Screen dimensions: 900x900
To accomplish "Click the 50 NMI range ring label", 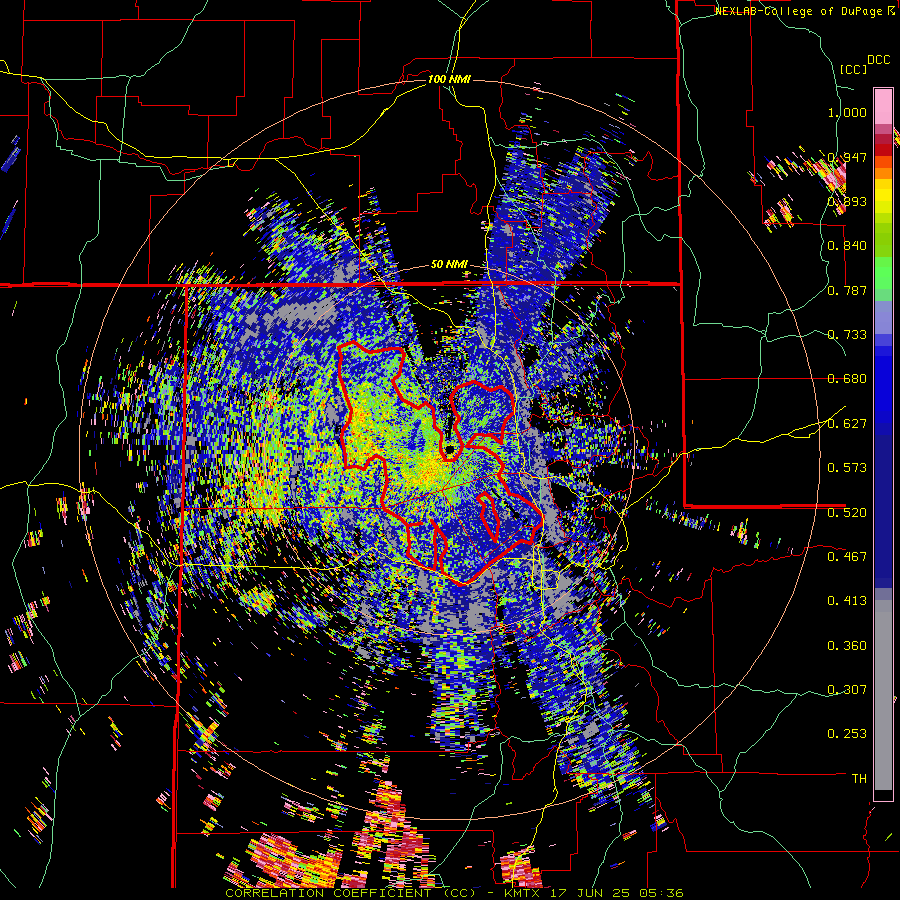I will coord(449,265).
